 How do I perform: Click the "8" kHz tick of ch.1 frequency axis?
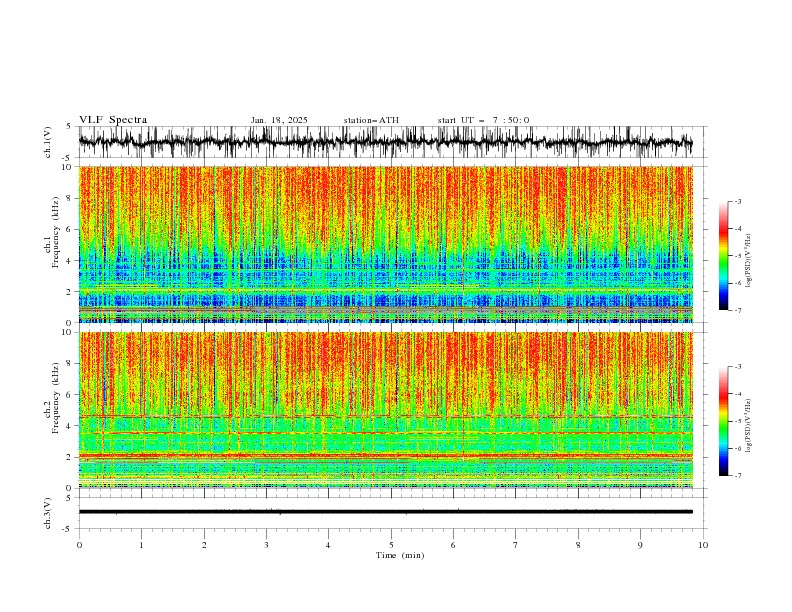(x=70, y=198)
